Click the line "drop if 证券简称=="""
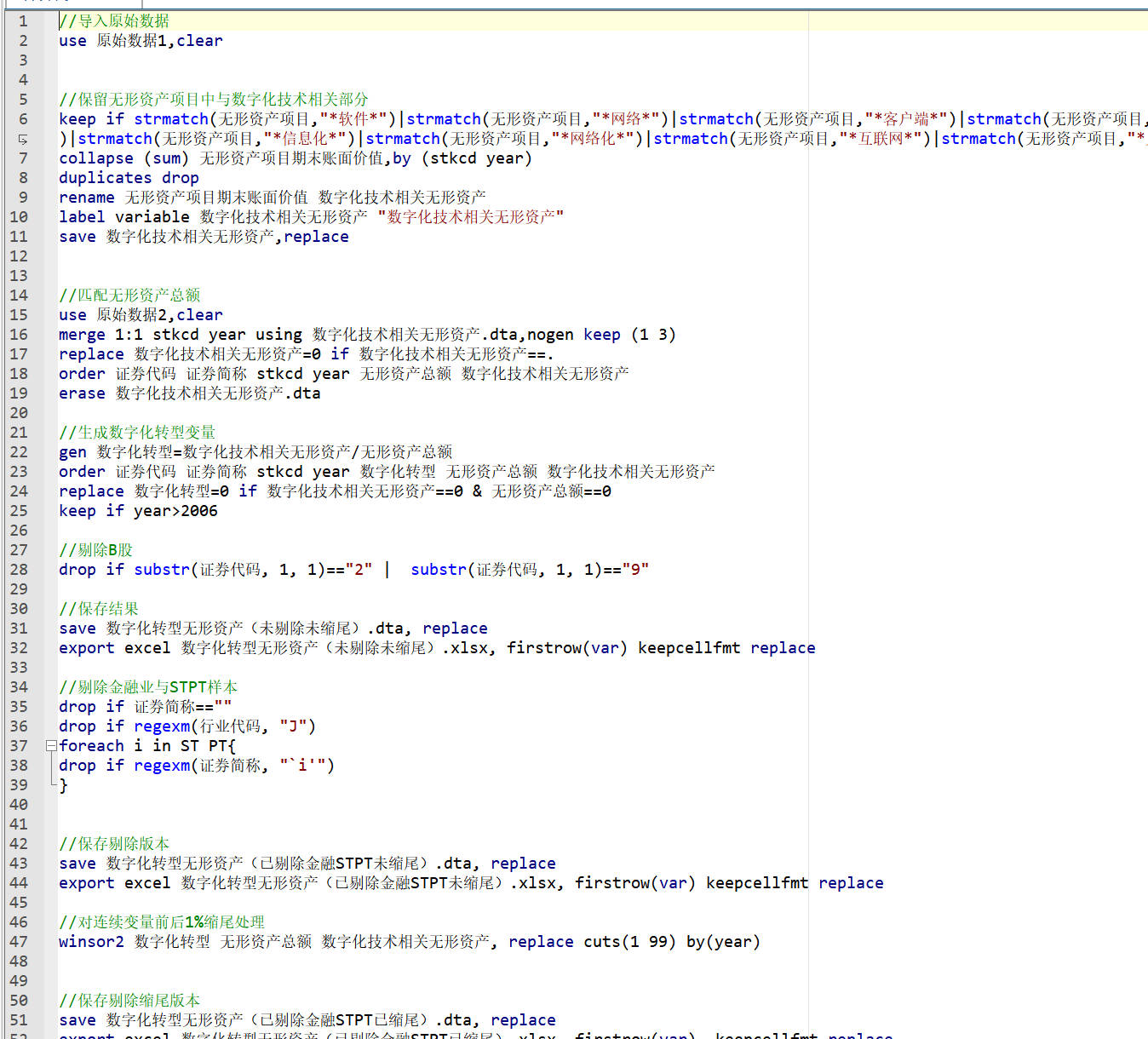 145,706
